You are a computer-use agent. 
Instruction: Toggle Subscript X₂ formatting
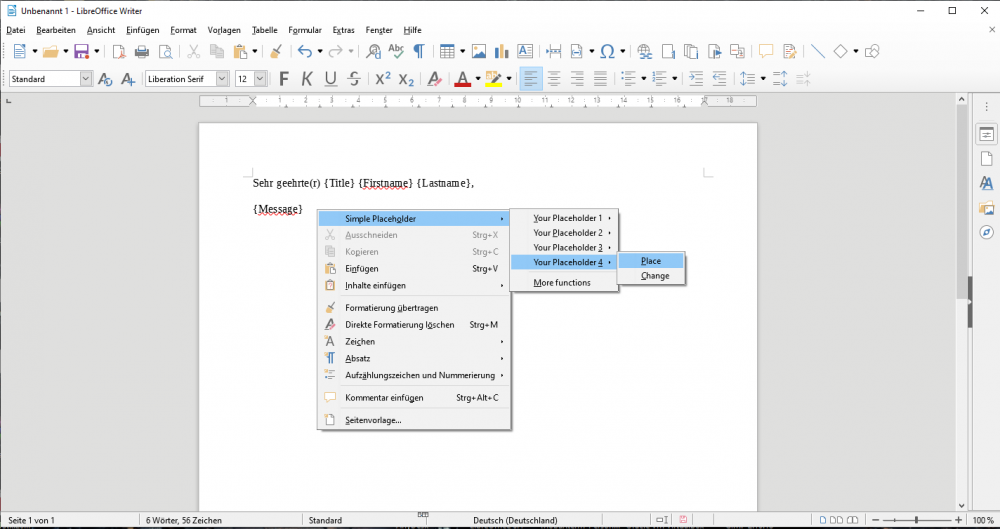406,79
